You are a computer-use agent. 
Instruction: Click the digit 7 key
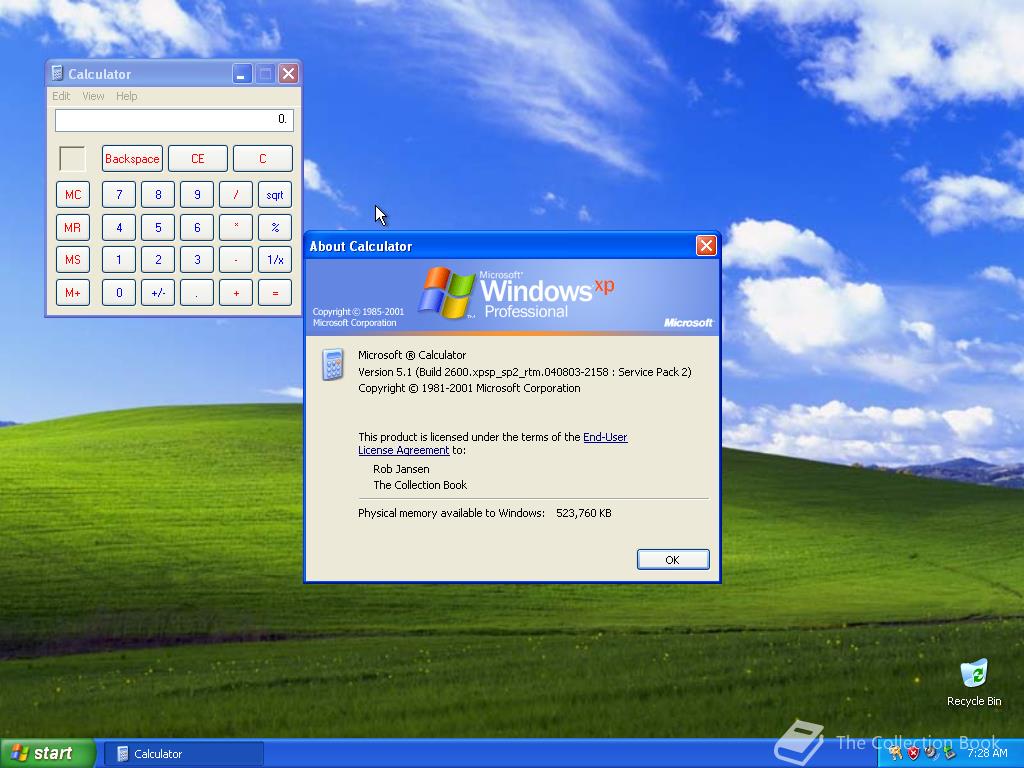coord(119,195)
